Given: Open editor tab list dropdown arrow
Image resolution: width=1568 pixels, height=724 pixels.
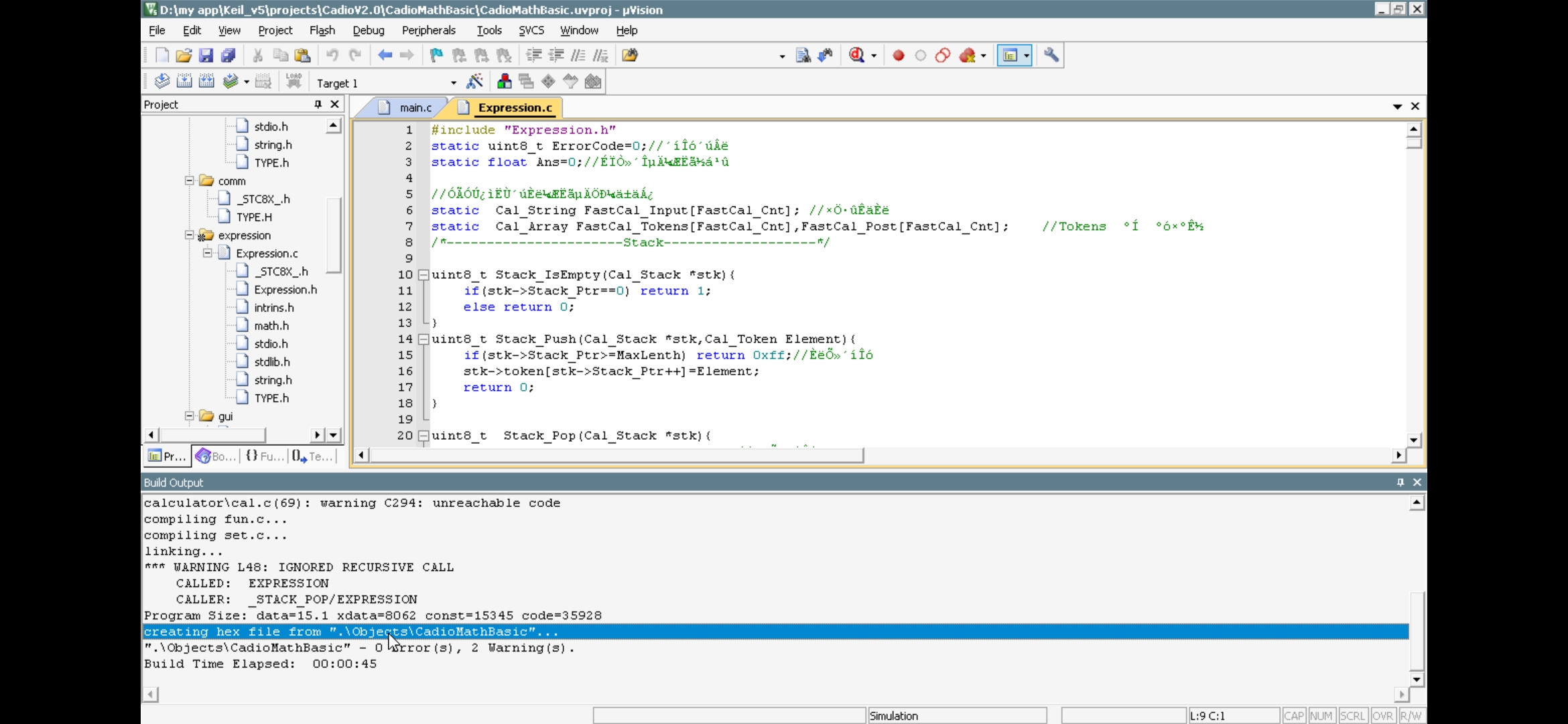Looking at the screenshot, I should click(1397, 107).
